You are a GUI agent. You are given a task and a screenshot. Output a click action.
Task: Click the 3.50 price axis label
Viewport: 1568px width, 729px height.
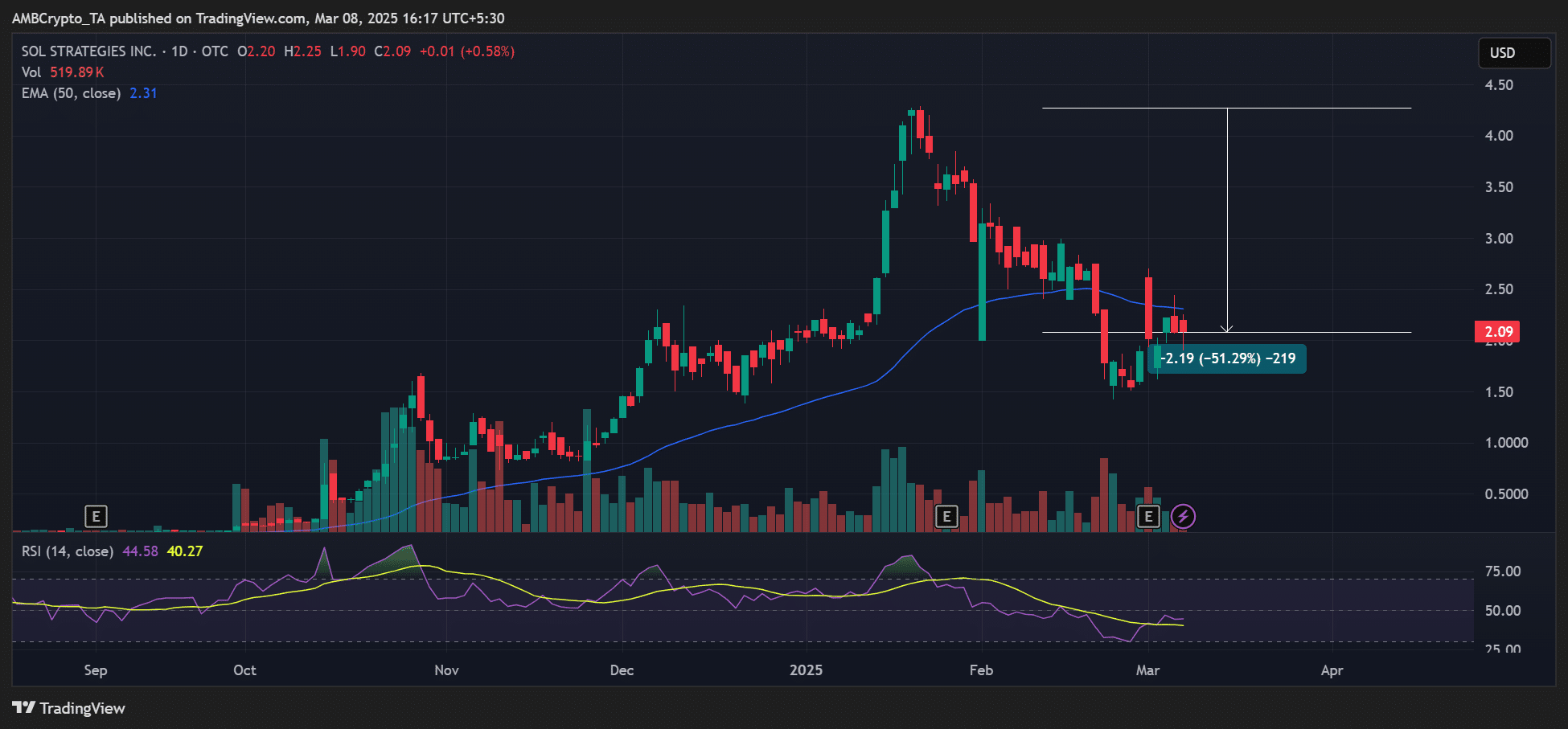(1499, 187)
